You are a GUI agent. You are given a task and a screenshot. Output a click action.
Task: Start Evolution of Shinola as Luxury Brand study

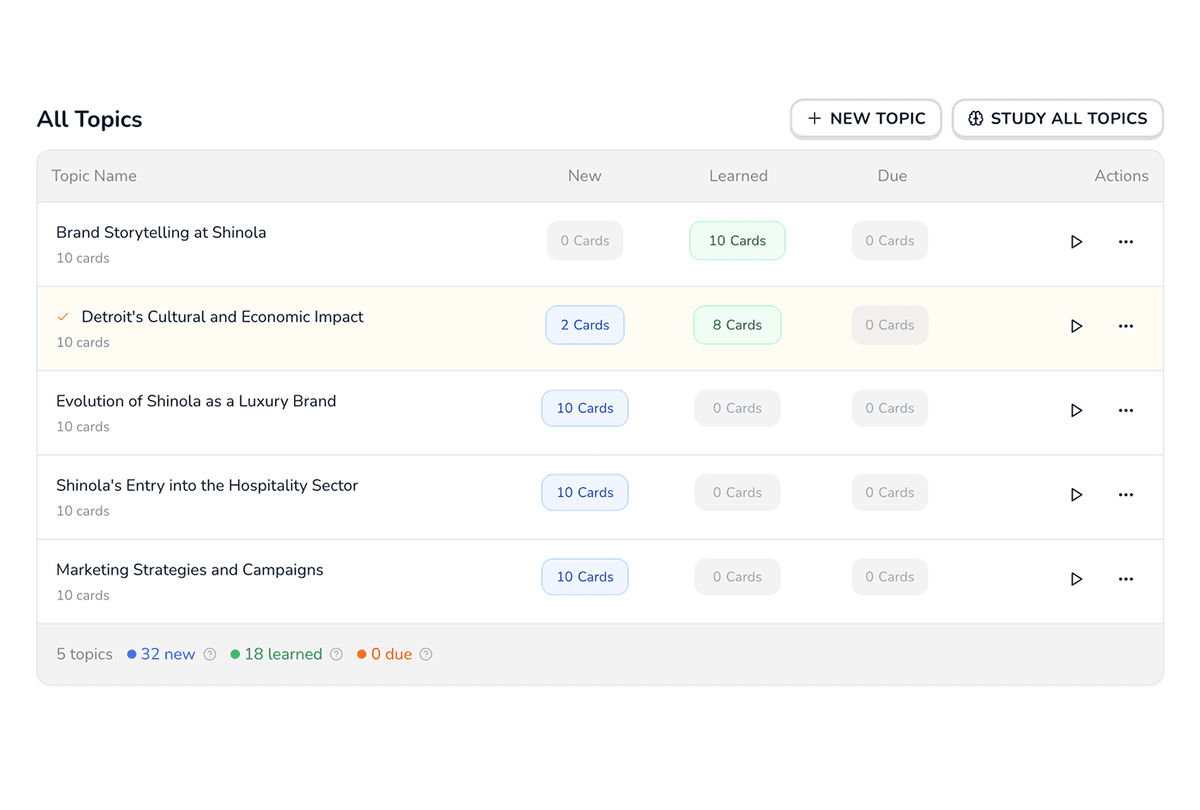coord(1076,410)
